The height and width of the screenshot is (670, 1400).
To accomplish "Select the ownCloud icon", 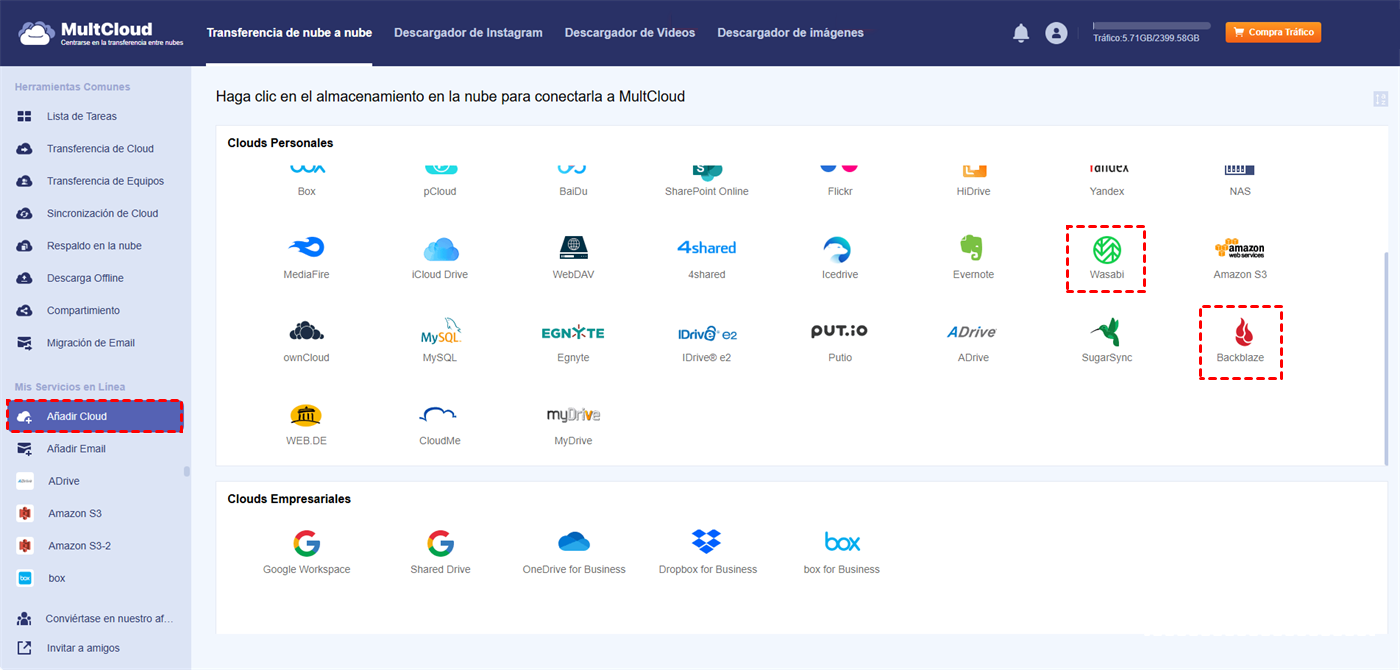I will (x=306, y=331).
